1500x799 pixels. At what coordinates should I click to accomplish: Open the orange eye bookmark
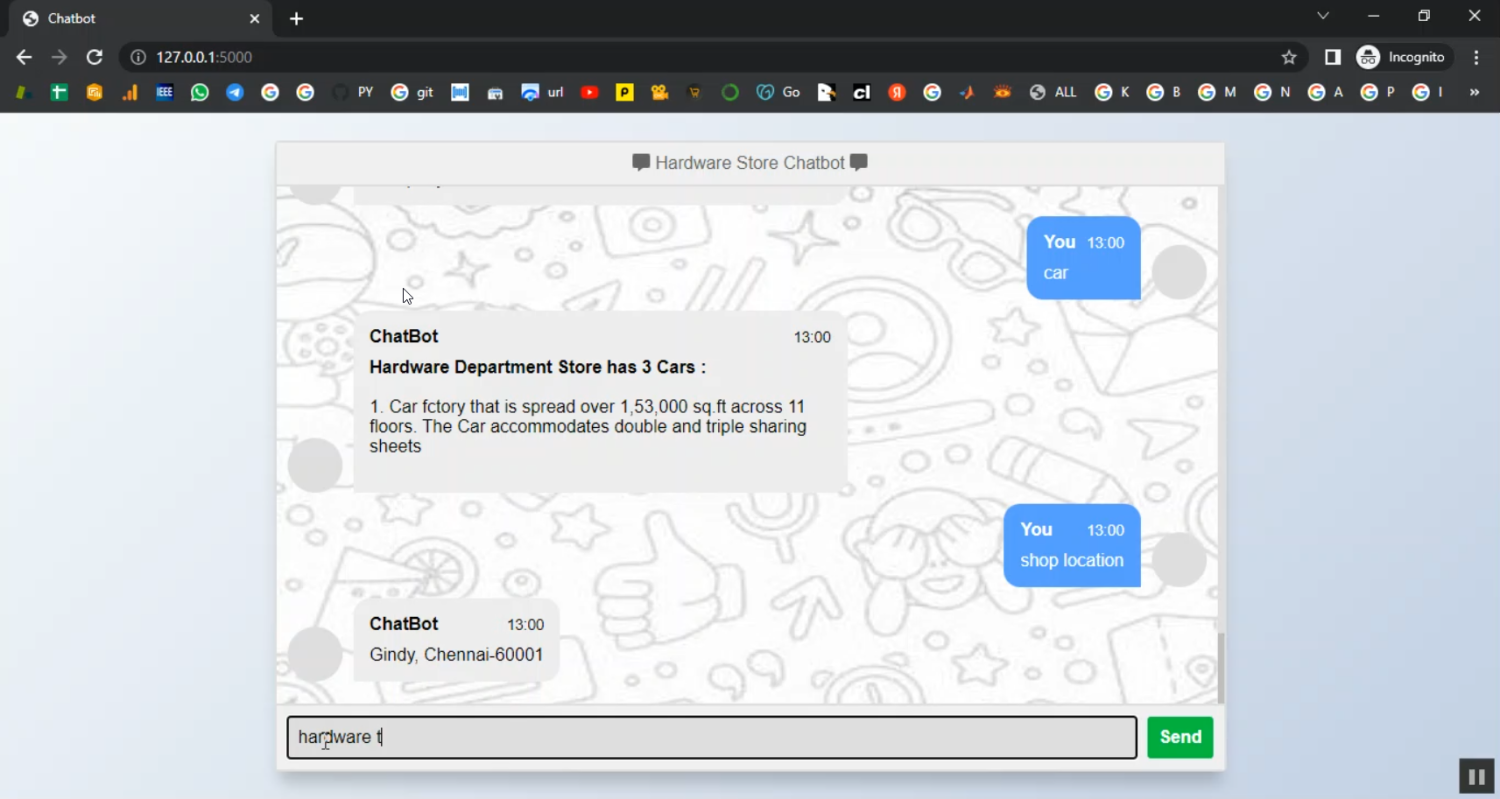point(1002,92)
